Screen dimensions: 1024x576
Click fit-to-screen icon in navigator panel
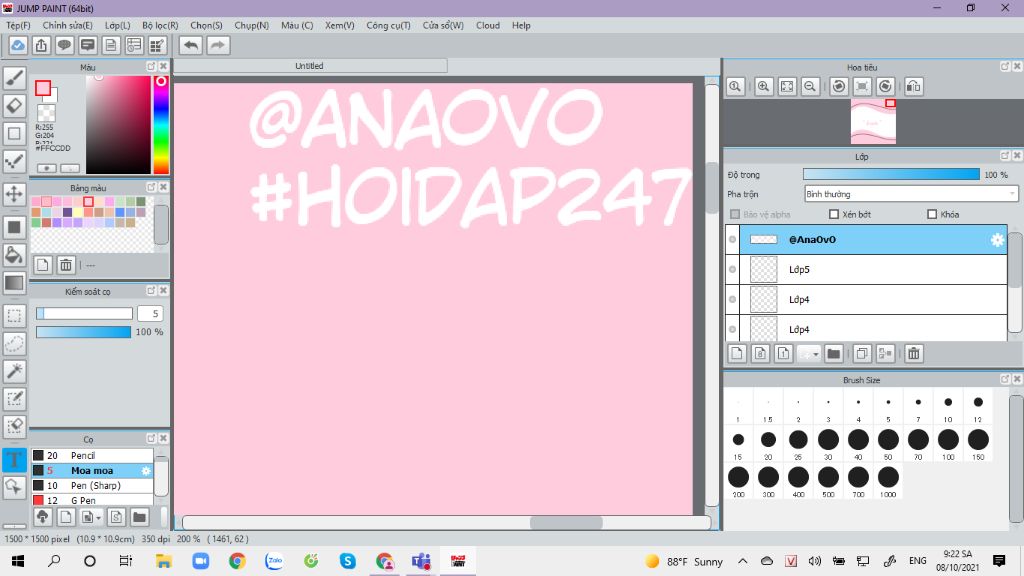click(787, 86)
